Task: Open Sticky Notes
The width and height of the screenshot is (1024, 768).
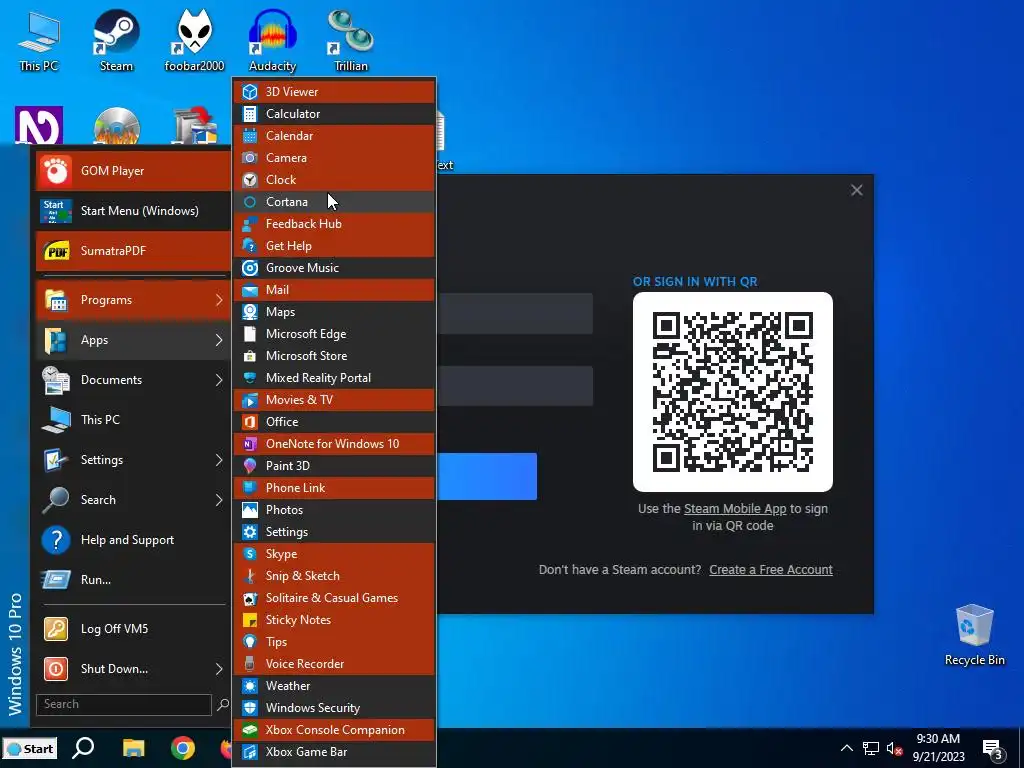Action: pyautogui.click(x=334, y=619)
